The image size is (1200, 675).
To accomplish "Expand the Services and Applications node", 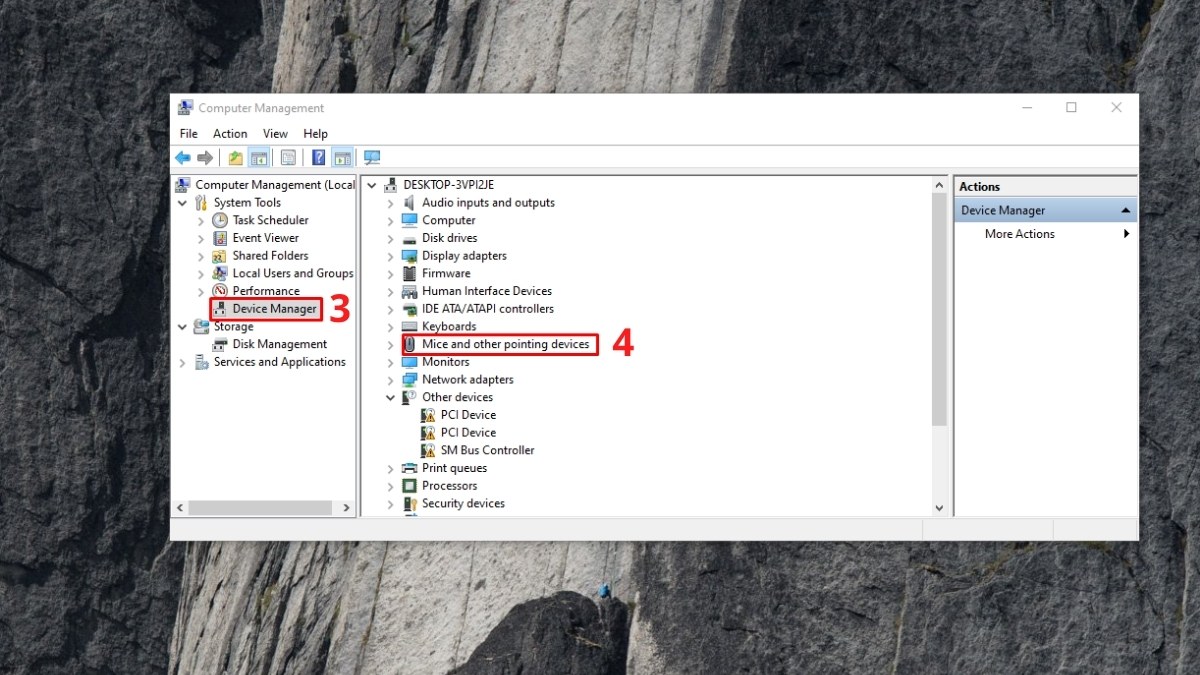I will (x=182, y=362).
